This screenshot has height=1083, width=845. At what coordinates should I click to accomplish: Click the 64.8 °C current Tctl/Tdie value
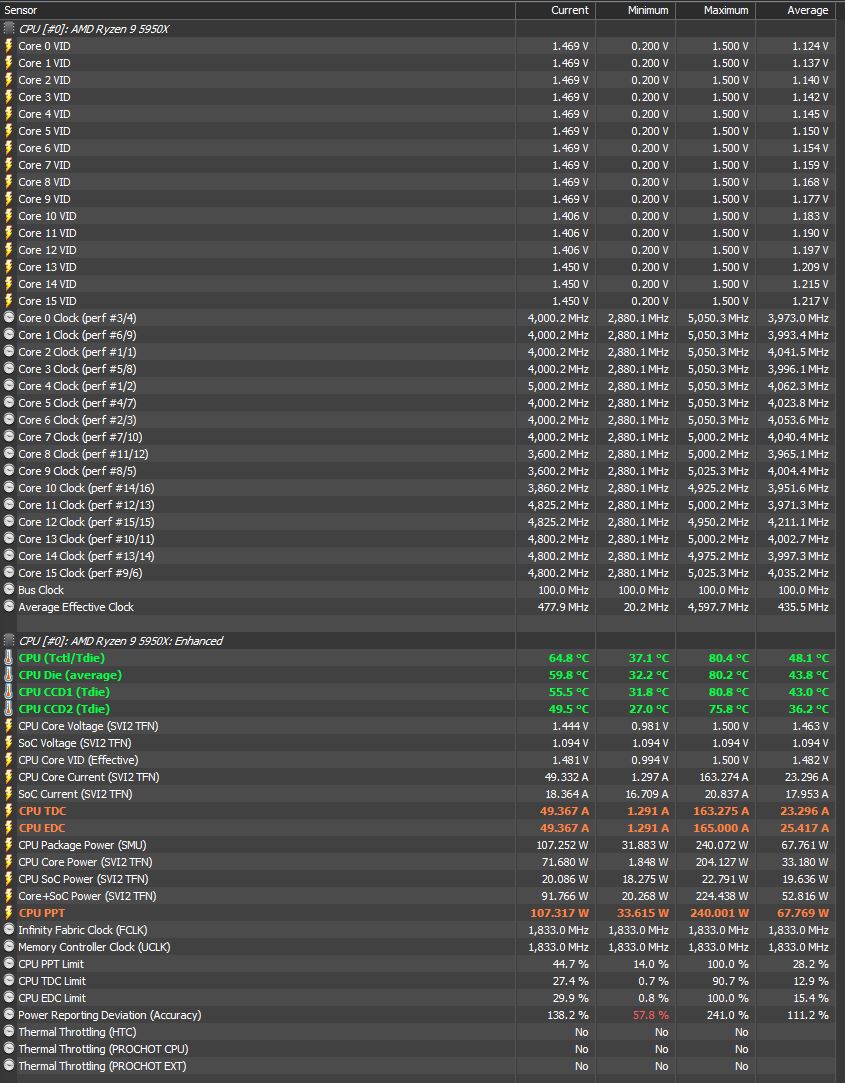pyautogui.click(x=569, y=658)
